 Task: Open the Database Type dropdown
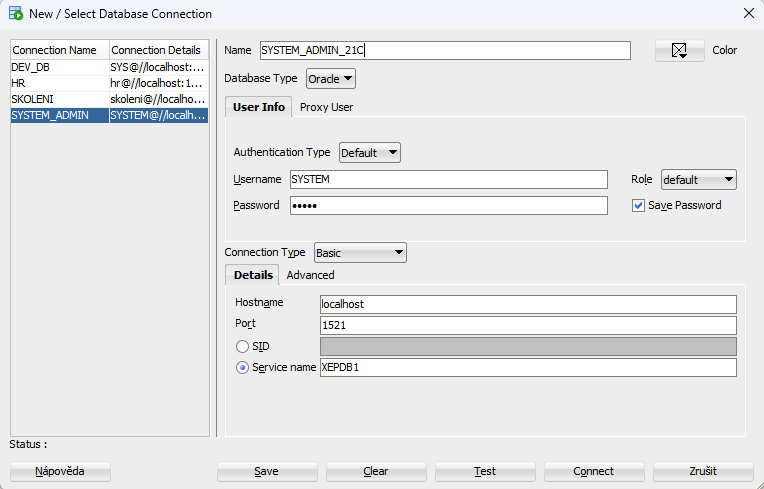pos(330,78)
